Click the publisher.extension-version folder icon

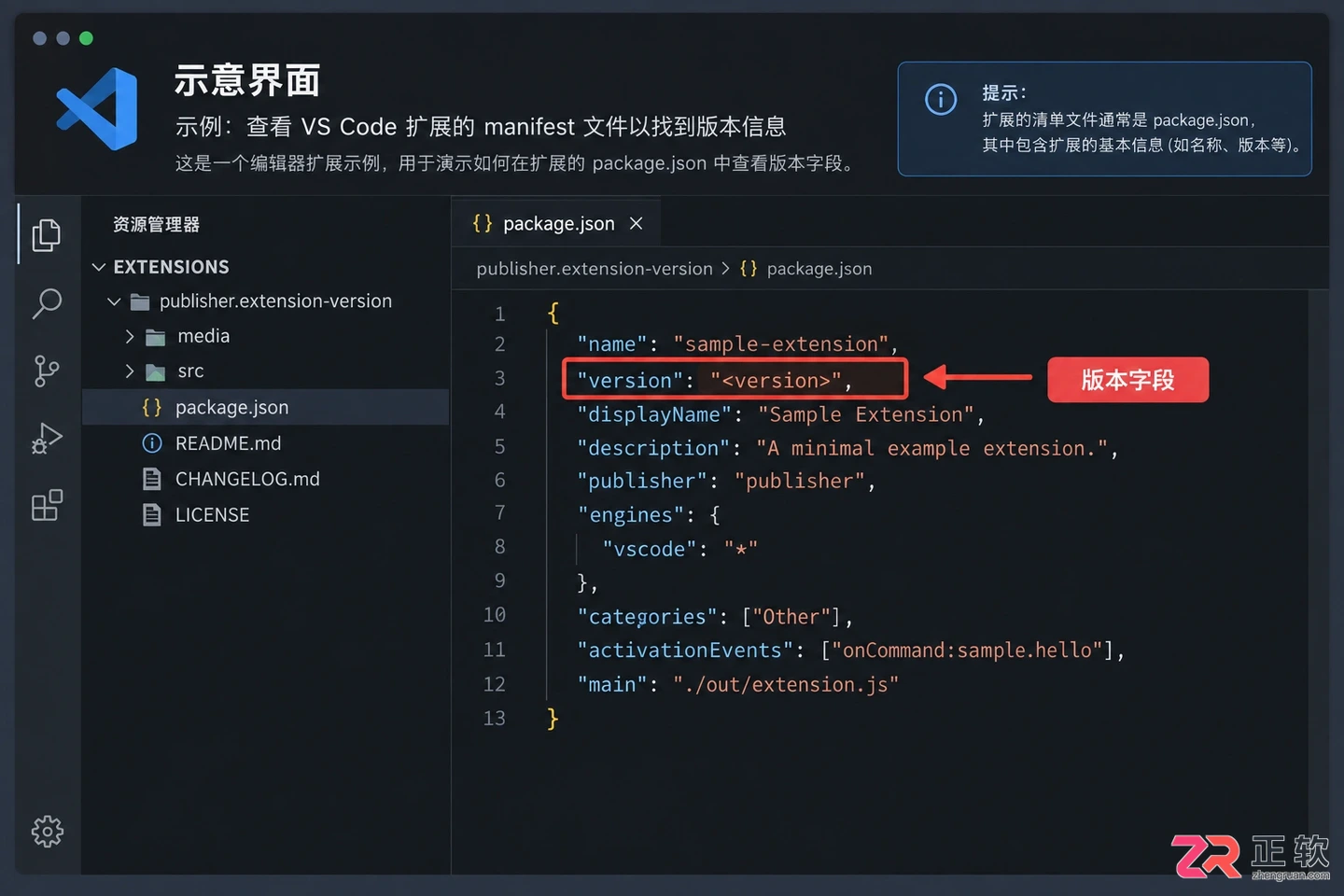coord(140,301)
